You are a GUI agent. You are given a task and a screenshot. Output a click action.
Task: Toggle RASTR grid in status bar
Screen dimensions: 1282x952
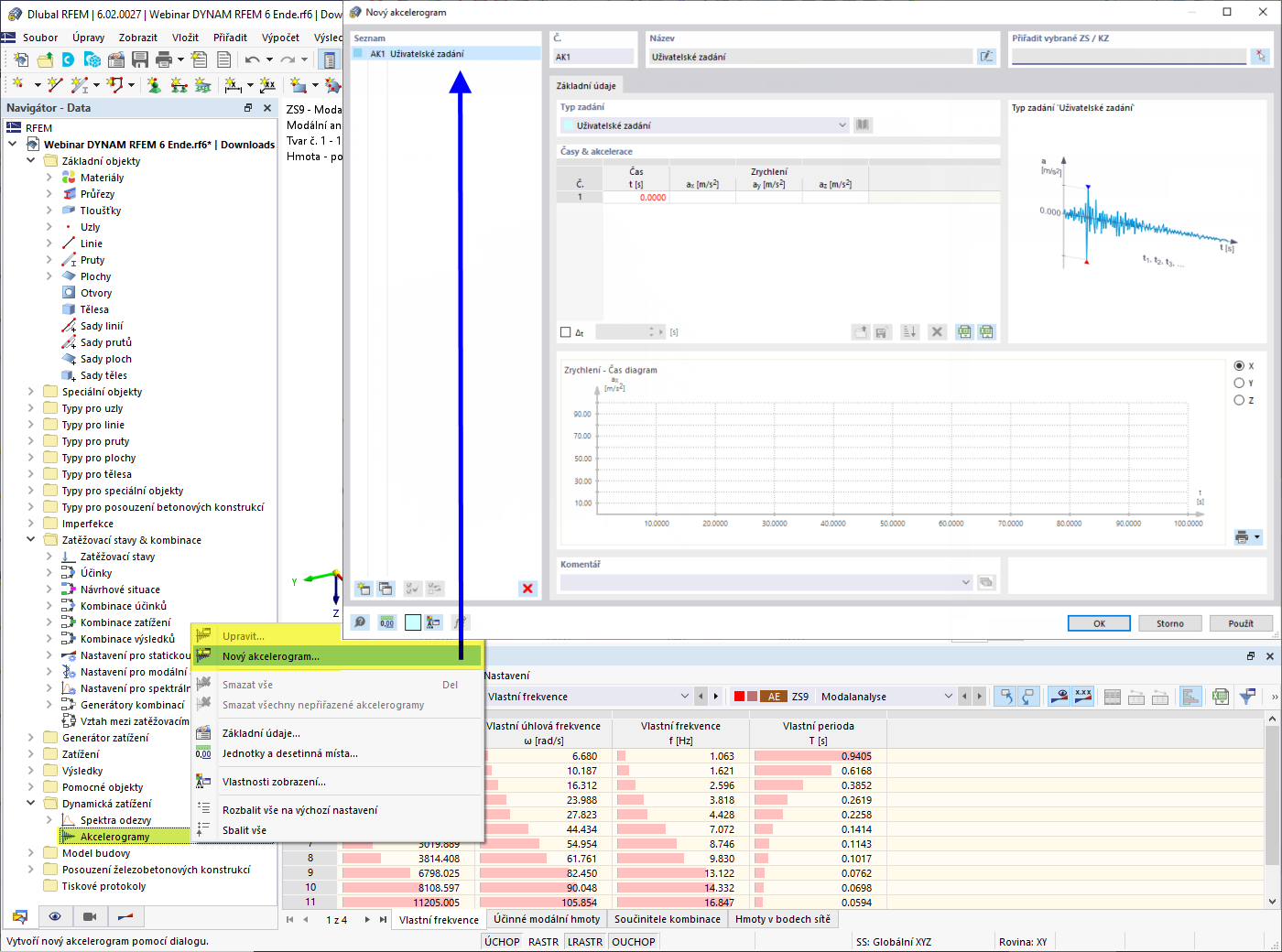tap(544, 942)
